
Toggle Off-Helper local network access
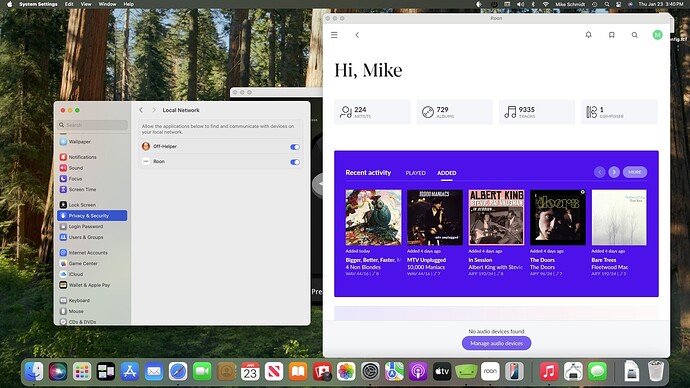[295, 147]
